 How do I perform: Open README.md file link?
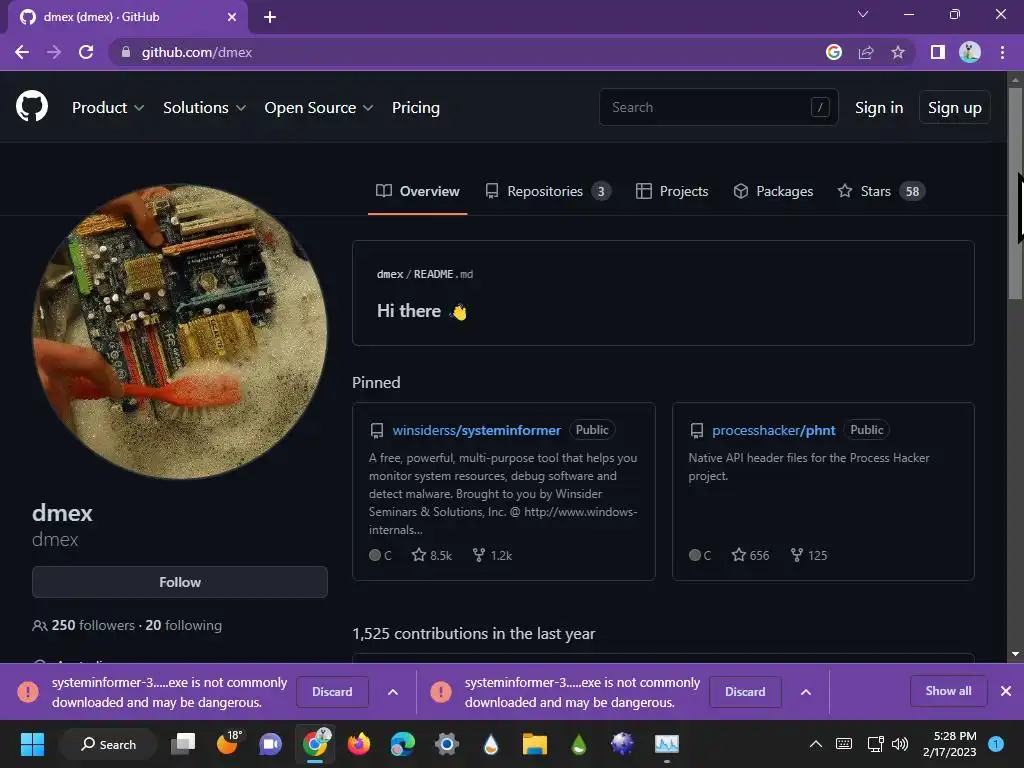pos(443,274)
